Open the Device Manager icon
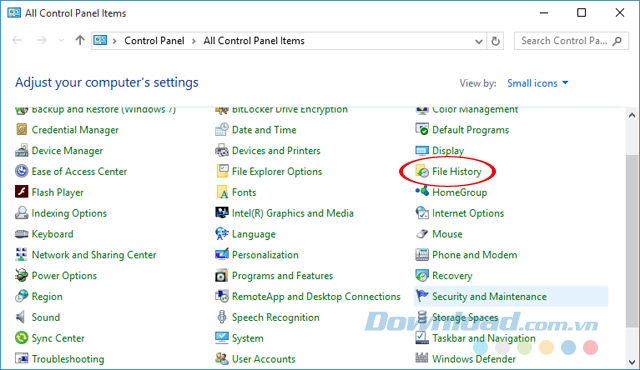The image size is (640, 370). coord(22,151)
